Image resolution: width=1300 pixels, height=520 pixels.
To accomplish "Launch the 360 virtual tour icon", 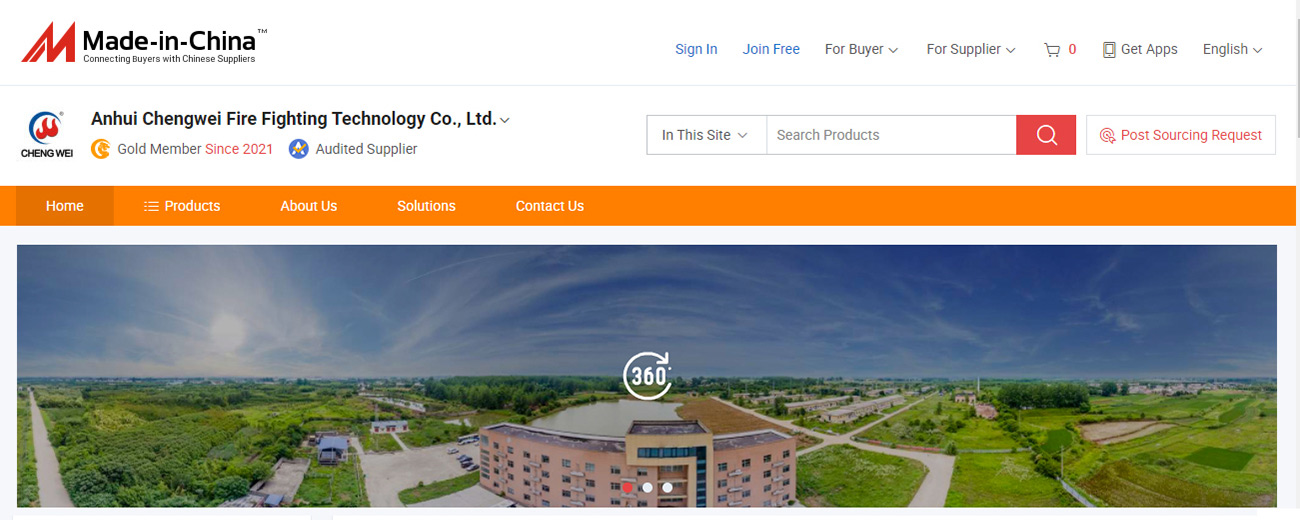I will coord(647,376).
